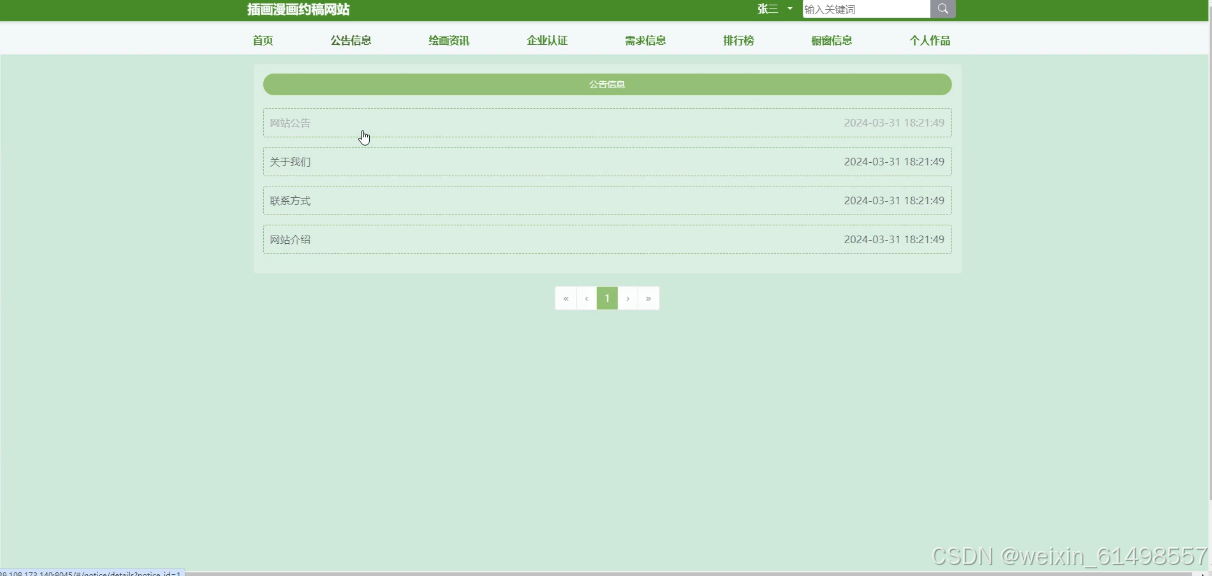This screenshot has height=576, width=1212.
Task: Open the 联系方式 notice row
Action: 607,201
